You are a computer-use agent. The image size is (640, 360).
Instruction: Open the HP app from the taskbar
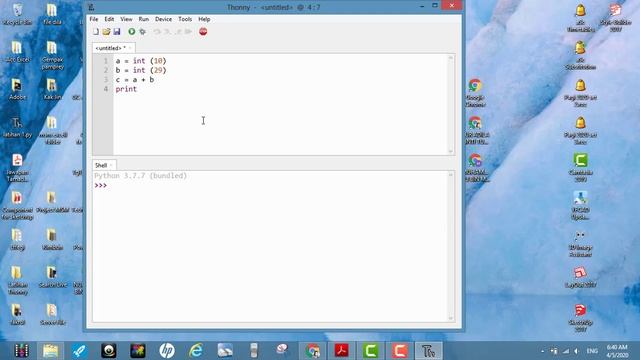pos(167,351)
